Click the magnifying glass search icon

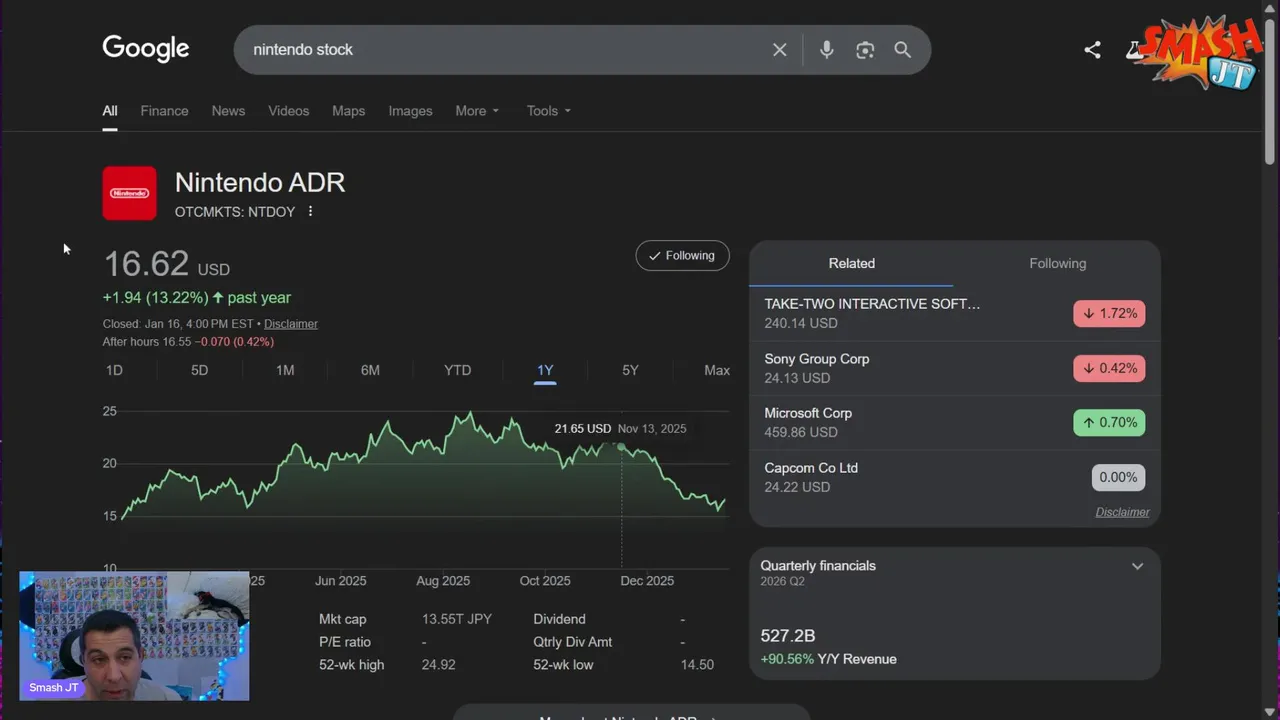pyautogui.click(x=903, y=50)
